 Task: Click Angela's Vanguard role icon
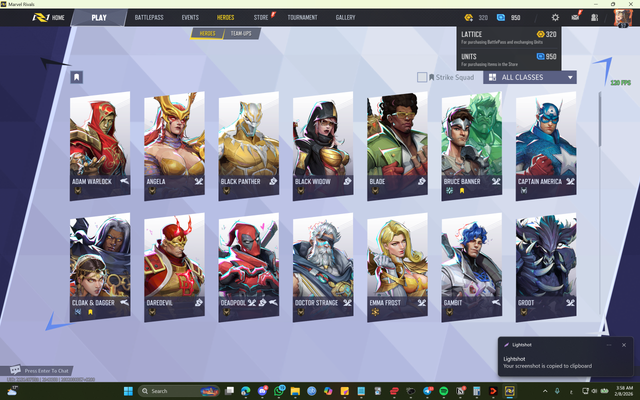click(x=199, y=181)
